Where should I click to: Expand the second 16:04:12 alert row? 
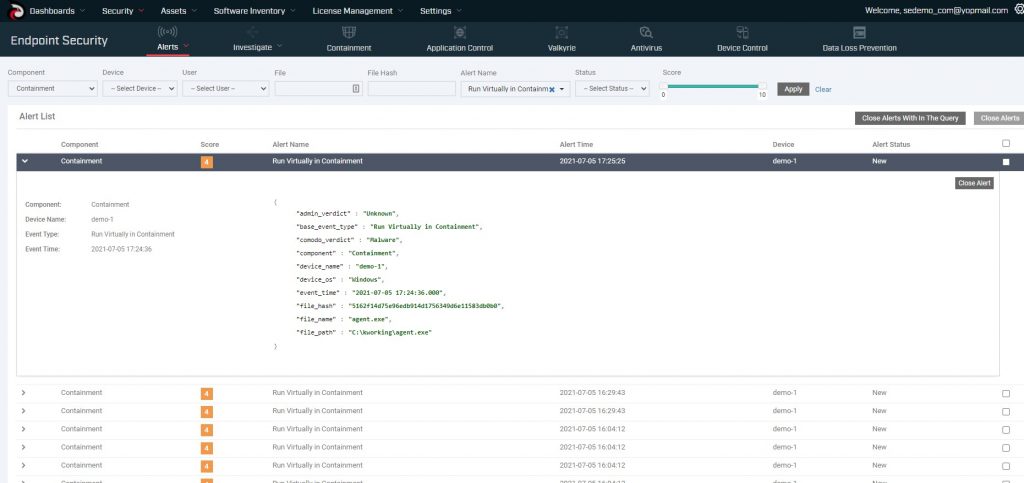24,448
